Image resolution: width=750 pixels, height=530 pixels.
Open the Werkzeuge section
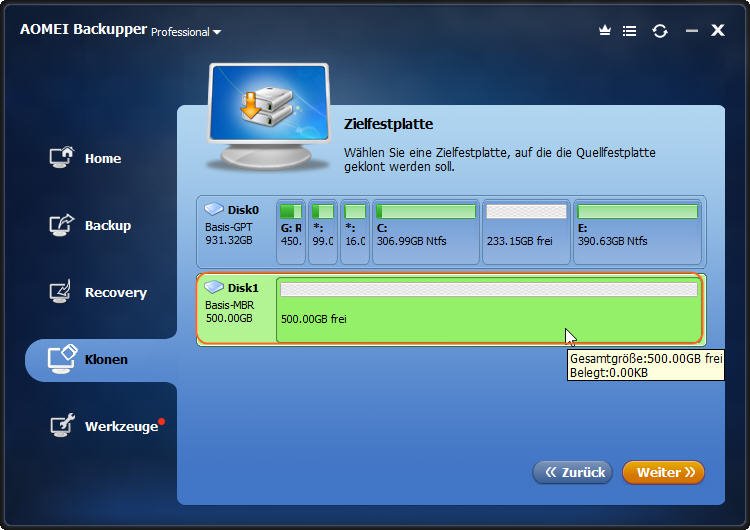(108, 426)
